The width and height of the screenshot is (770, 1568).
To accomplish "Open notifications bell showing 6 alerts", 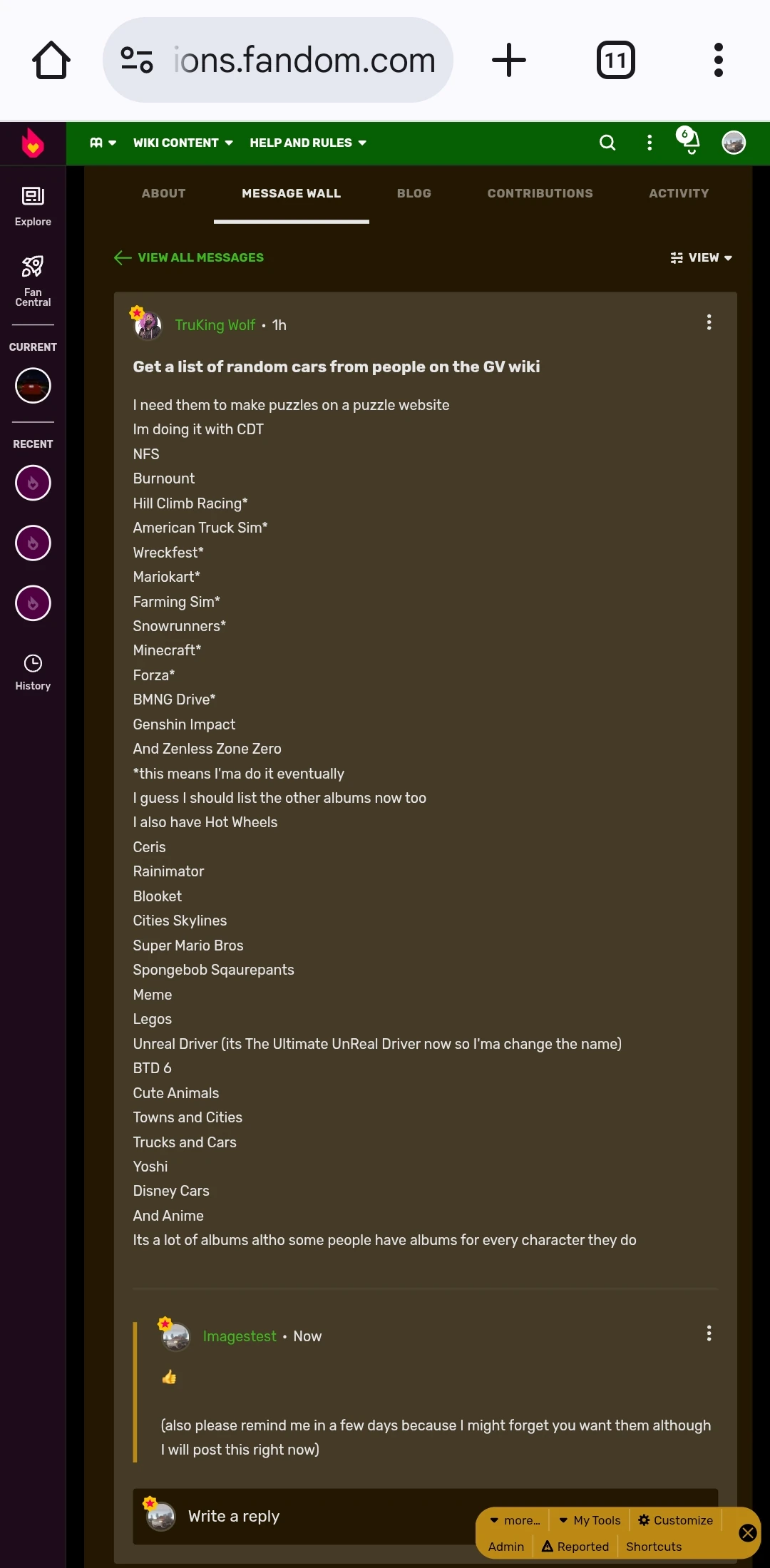I will 688,143.
